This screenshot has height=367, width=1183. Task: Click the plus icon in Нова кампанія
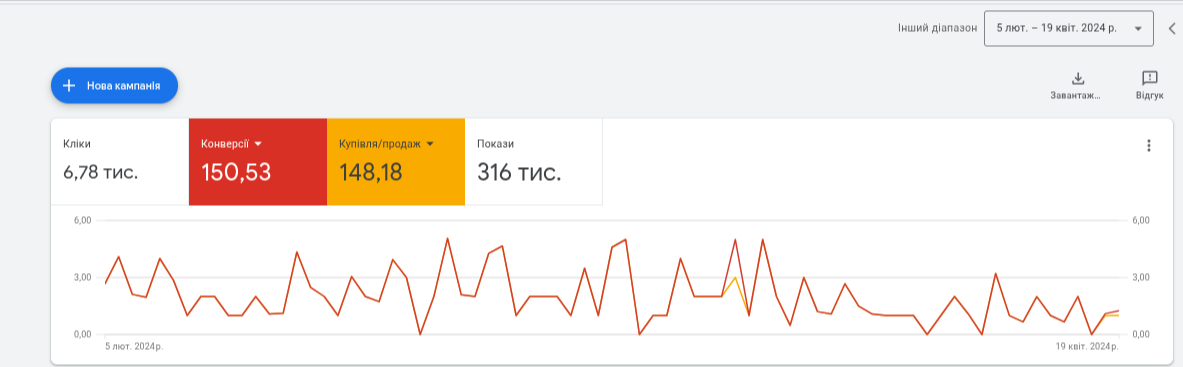(x=69, y=85)
